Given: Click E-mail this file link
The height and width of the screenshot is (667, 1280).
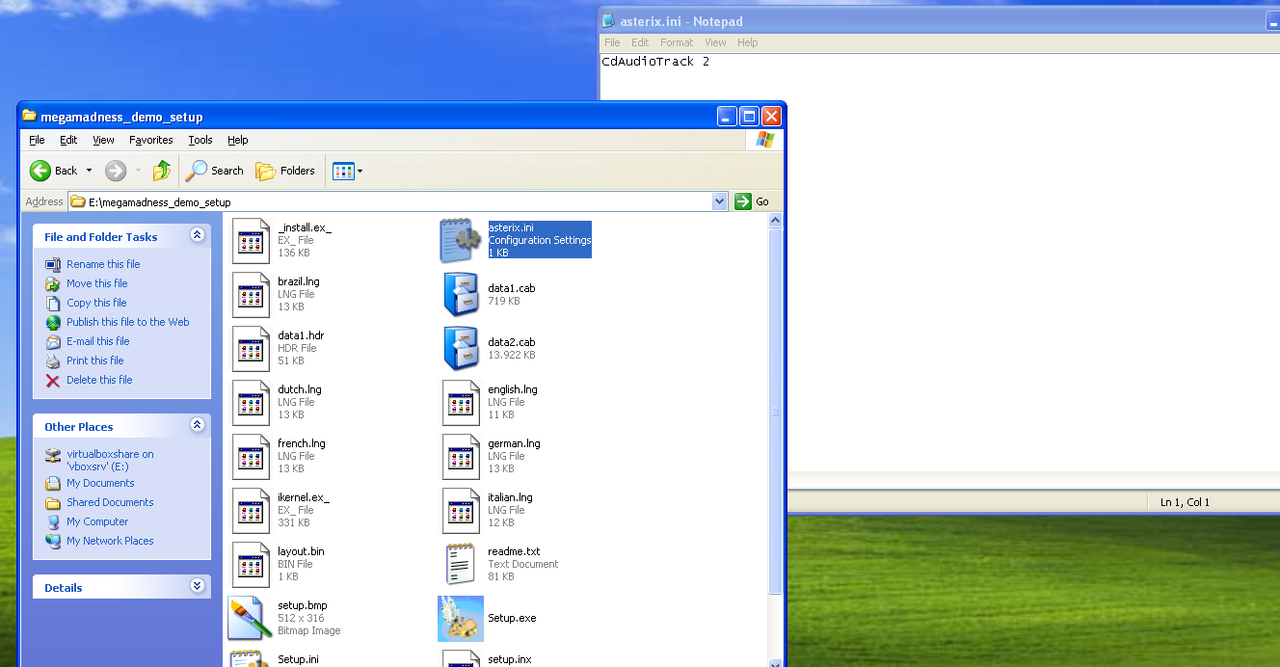Looking at the screenshot, I should (98, 341).
